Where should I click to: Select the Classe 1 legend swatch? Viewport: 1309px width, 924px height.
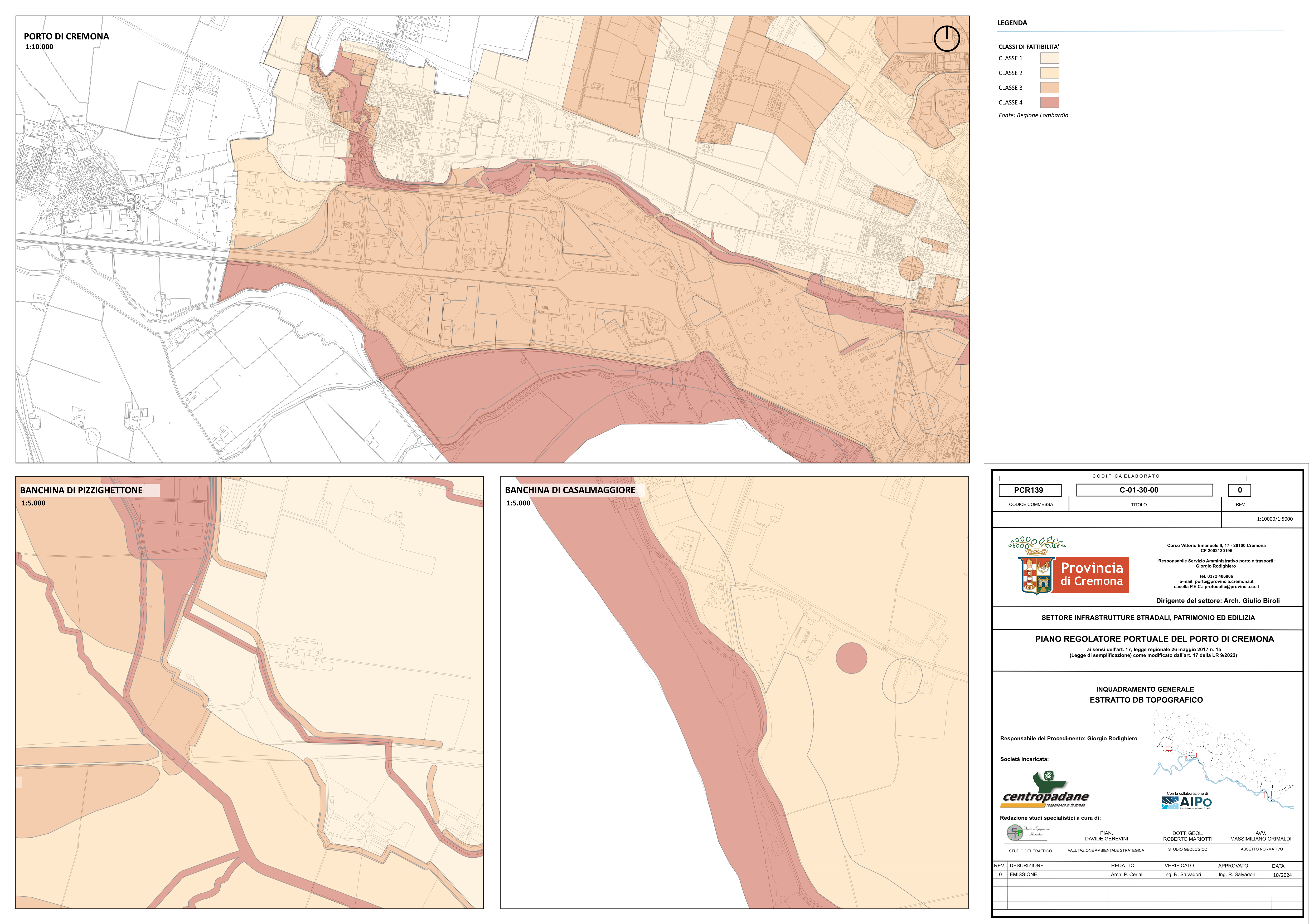click(x=1049, y=58)
